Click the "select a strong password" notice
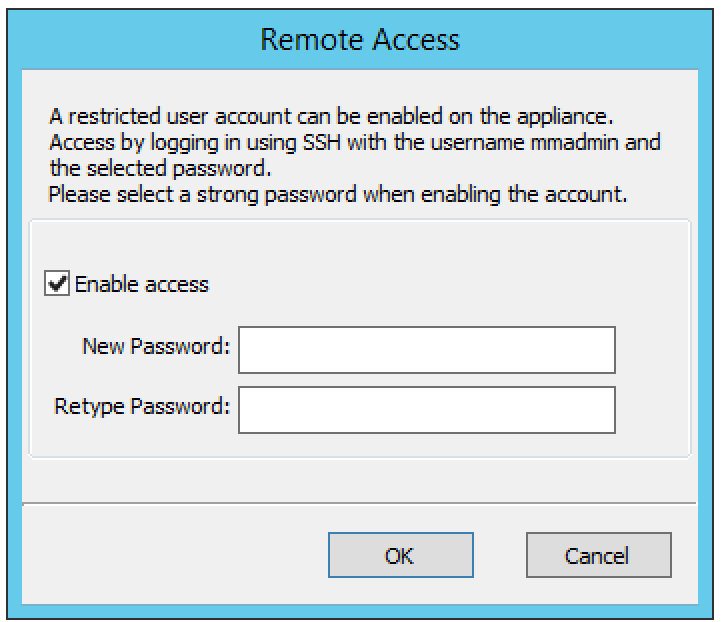This screenshot has width=726, height=622. tap(337, 194)
